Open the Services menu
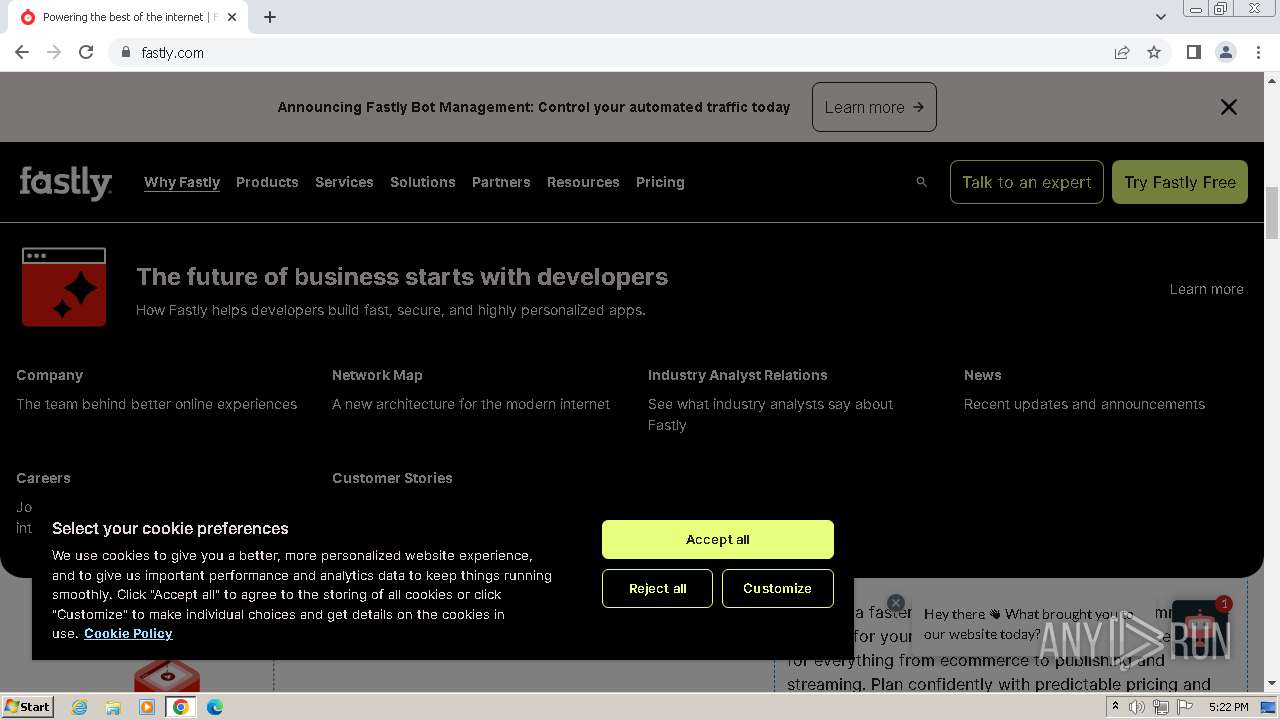Image resolution: width=1280 pixels, height=720 pixels. coord(344,182)
